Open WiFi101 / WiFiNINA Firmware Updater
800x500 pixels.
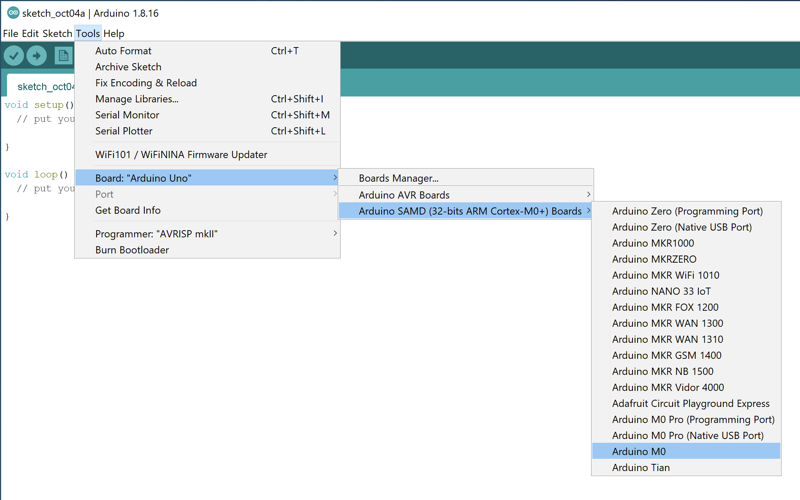coord(207,155)
